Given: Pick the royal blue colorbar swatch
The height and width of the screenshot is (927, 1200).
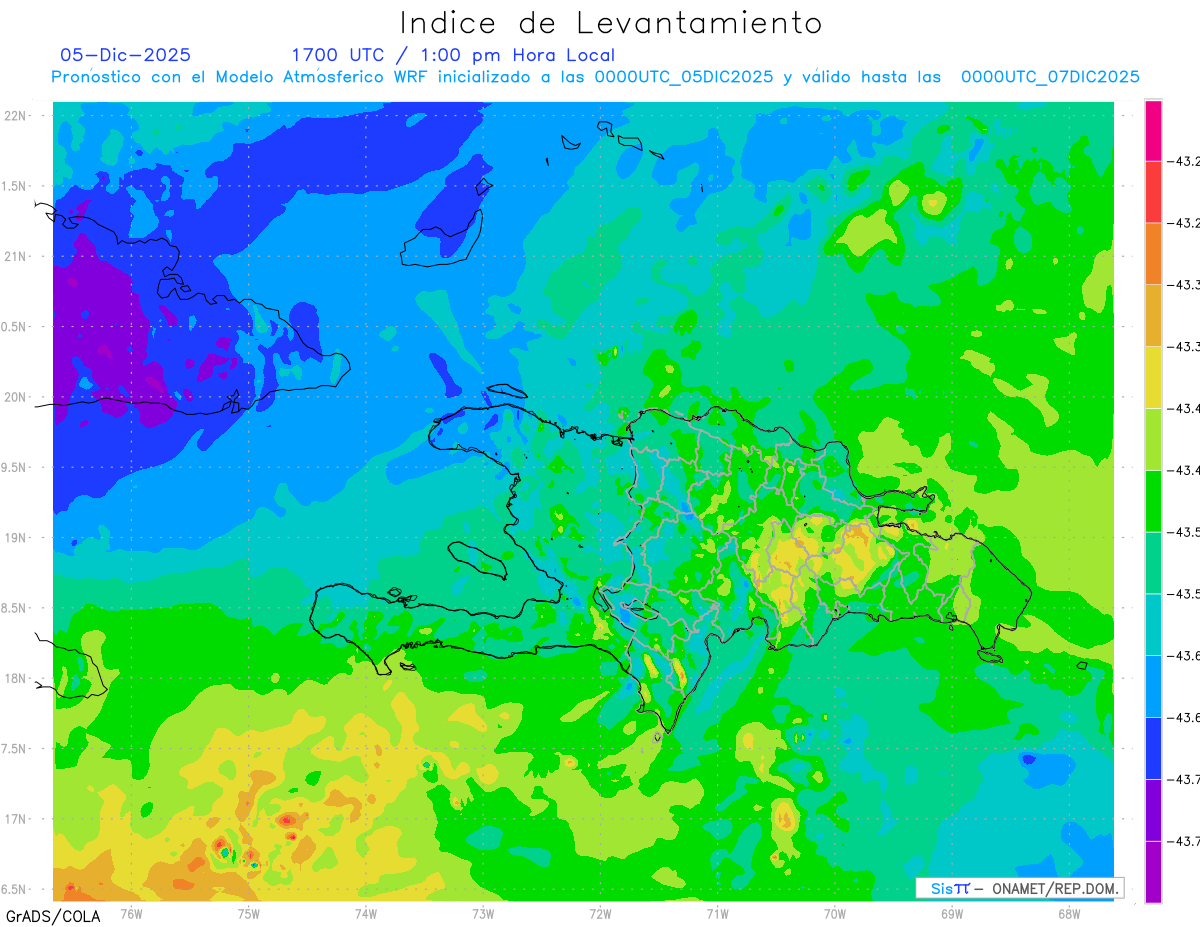Looking at the screenshot, I should point(1153,748).
